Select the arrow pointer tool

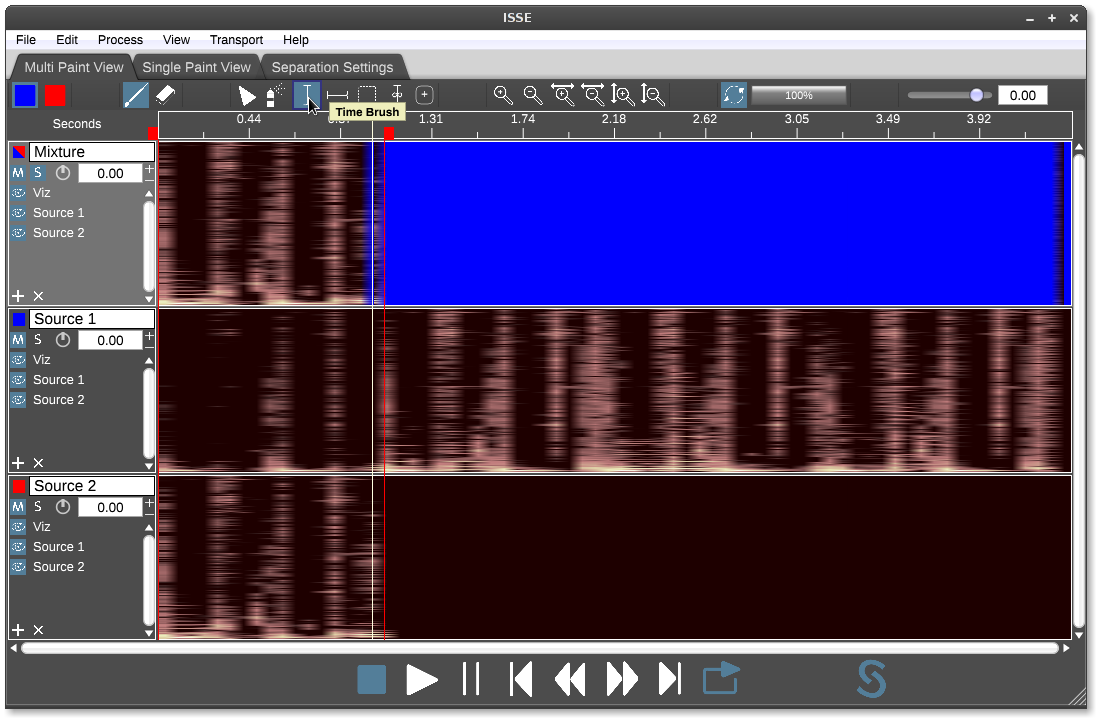click(246, 95)
